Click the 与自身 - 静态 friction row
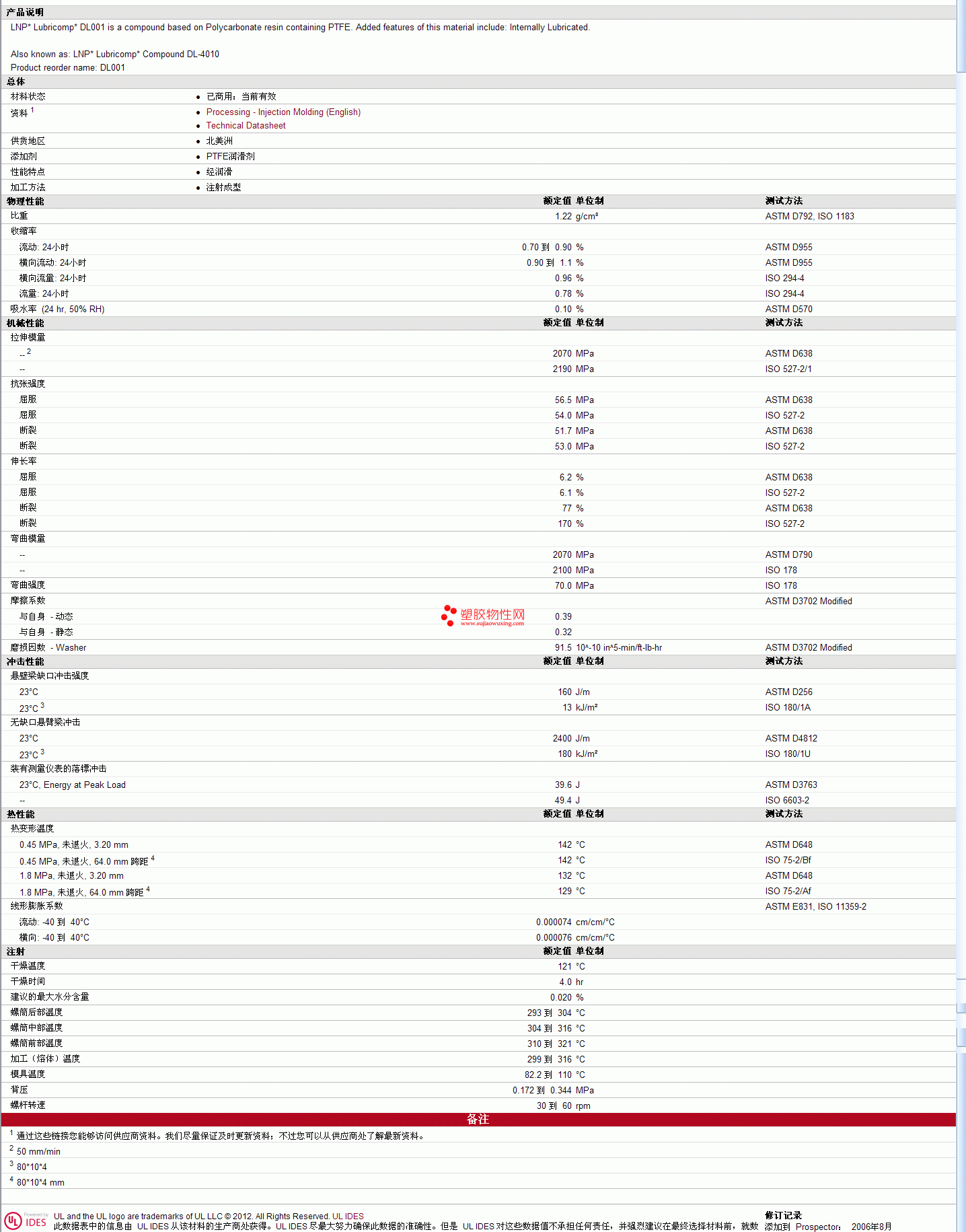The image size is (966, 1232). point(46,632)
